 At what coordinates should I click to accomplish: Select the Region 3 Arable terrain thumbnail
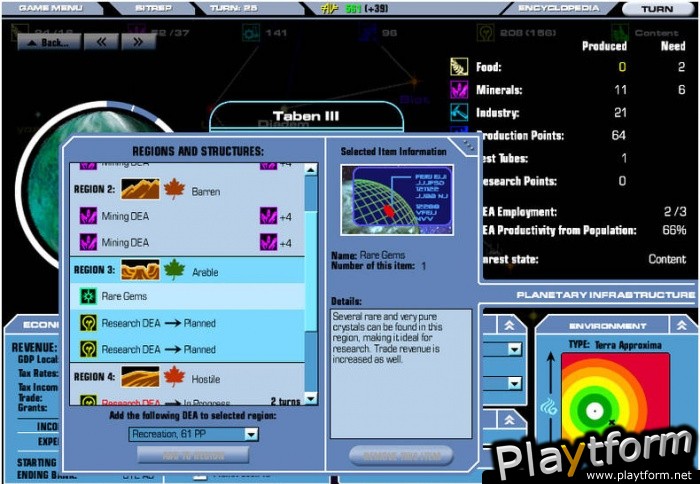(140, 270)
